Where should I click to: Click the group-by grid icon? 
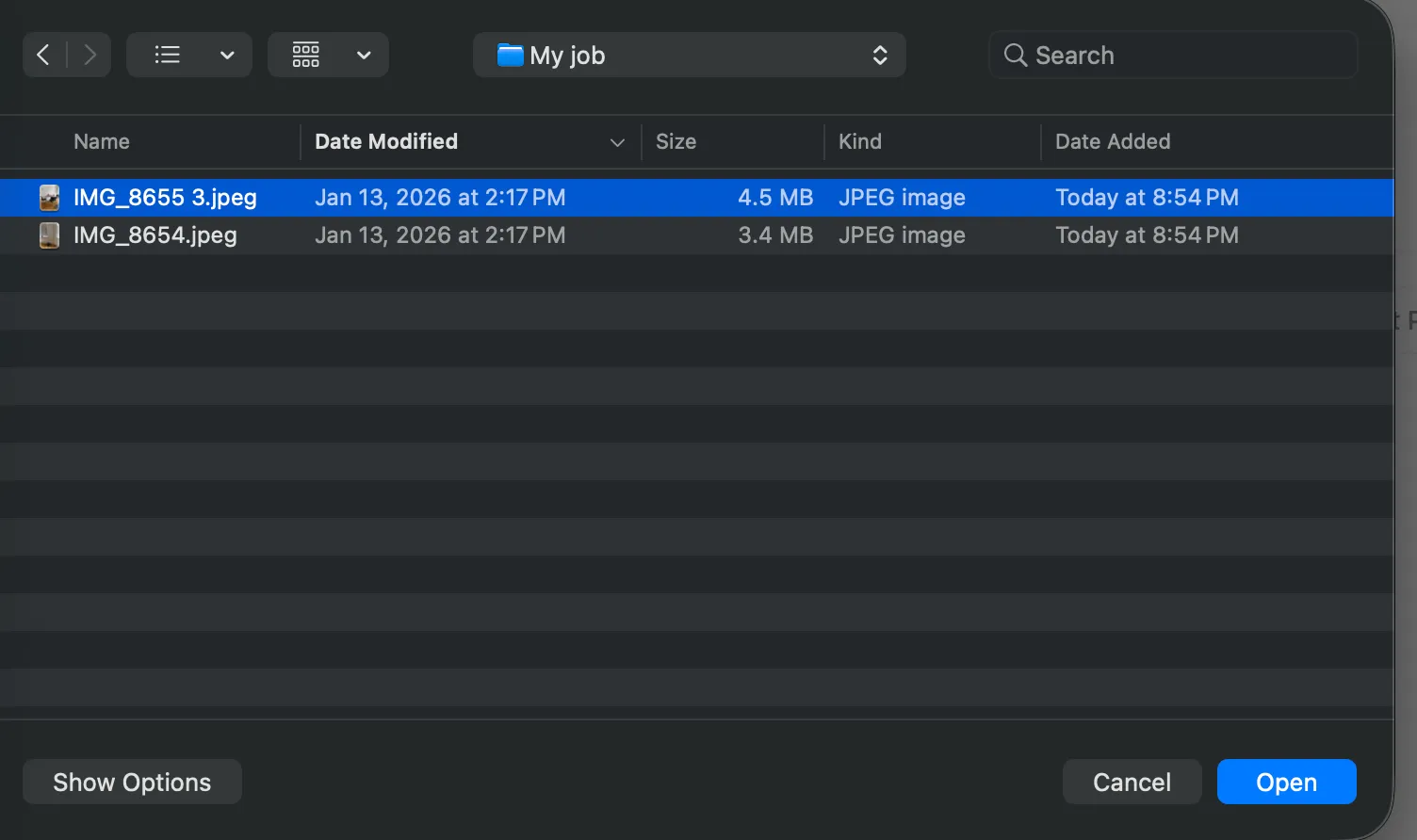[x=305, y=55]
